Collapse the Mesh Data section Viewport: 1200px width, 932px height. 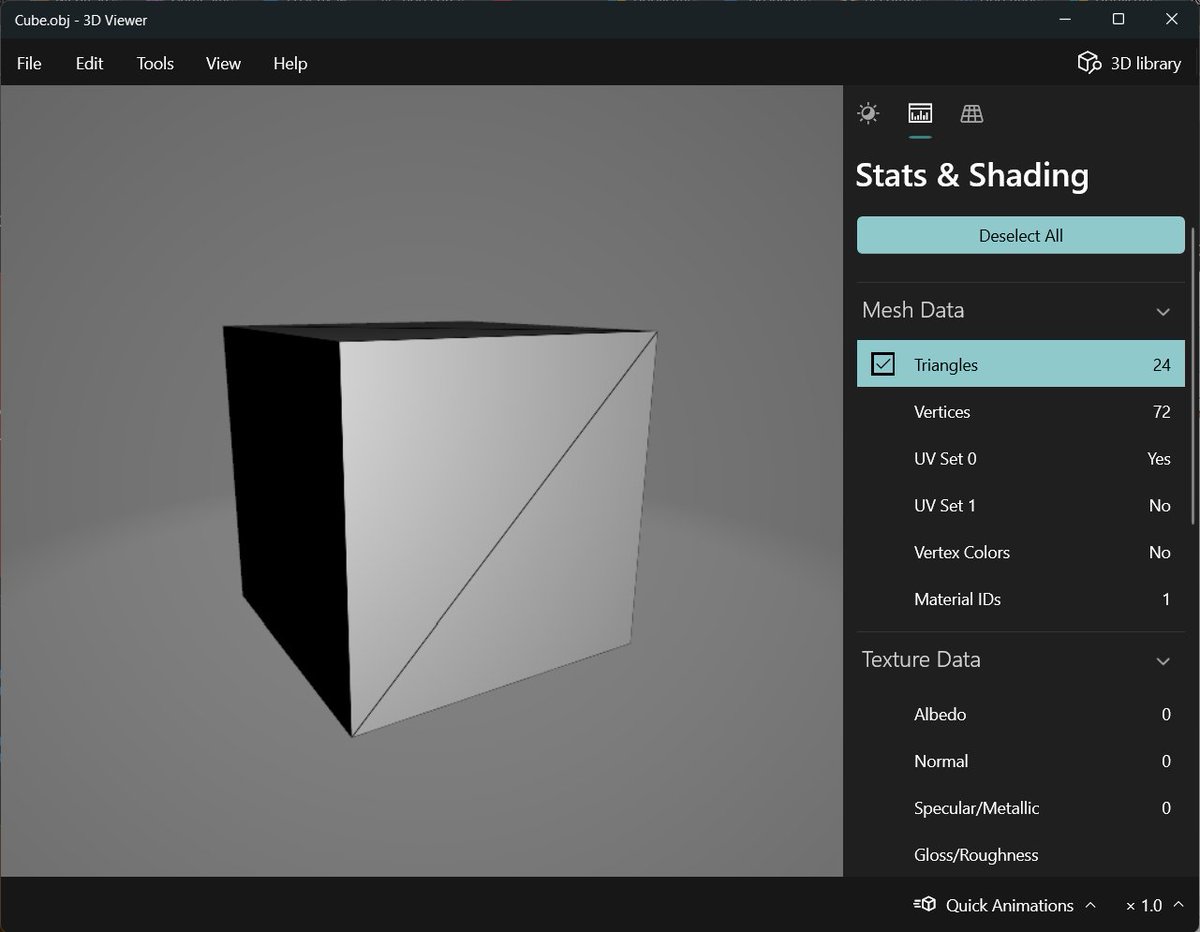1163,312
